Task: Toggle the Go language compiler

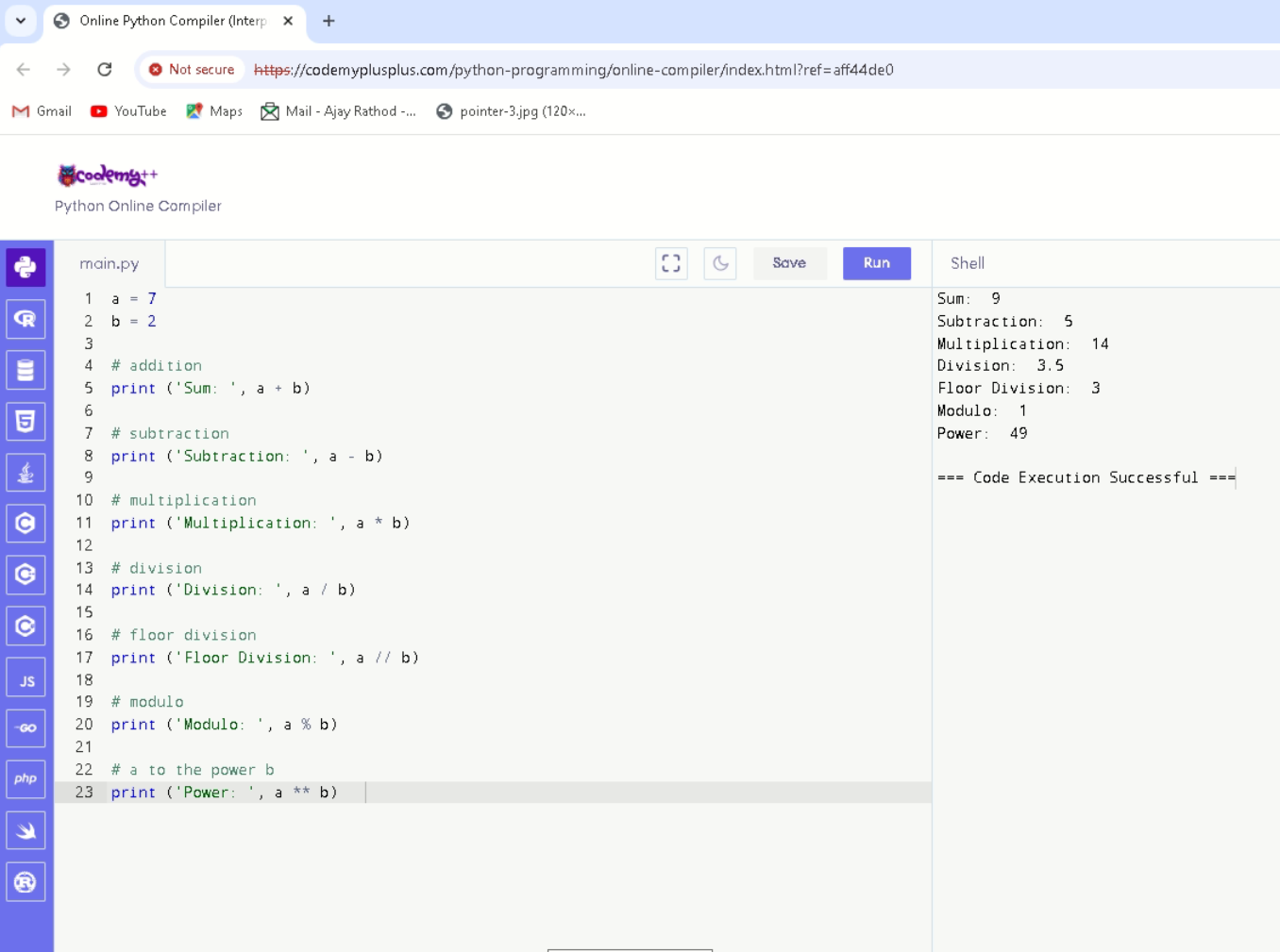Action: click(25, 727)
